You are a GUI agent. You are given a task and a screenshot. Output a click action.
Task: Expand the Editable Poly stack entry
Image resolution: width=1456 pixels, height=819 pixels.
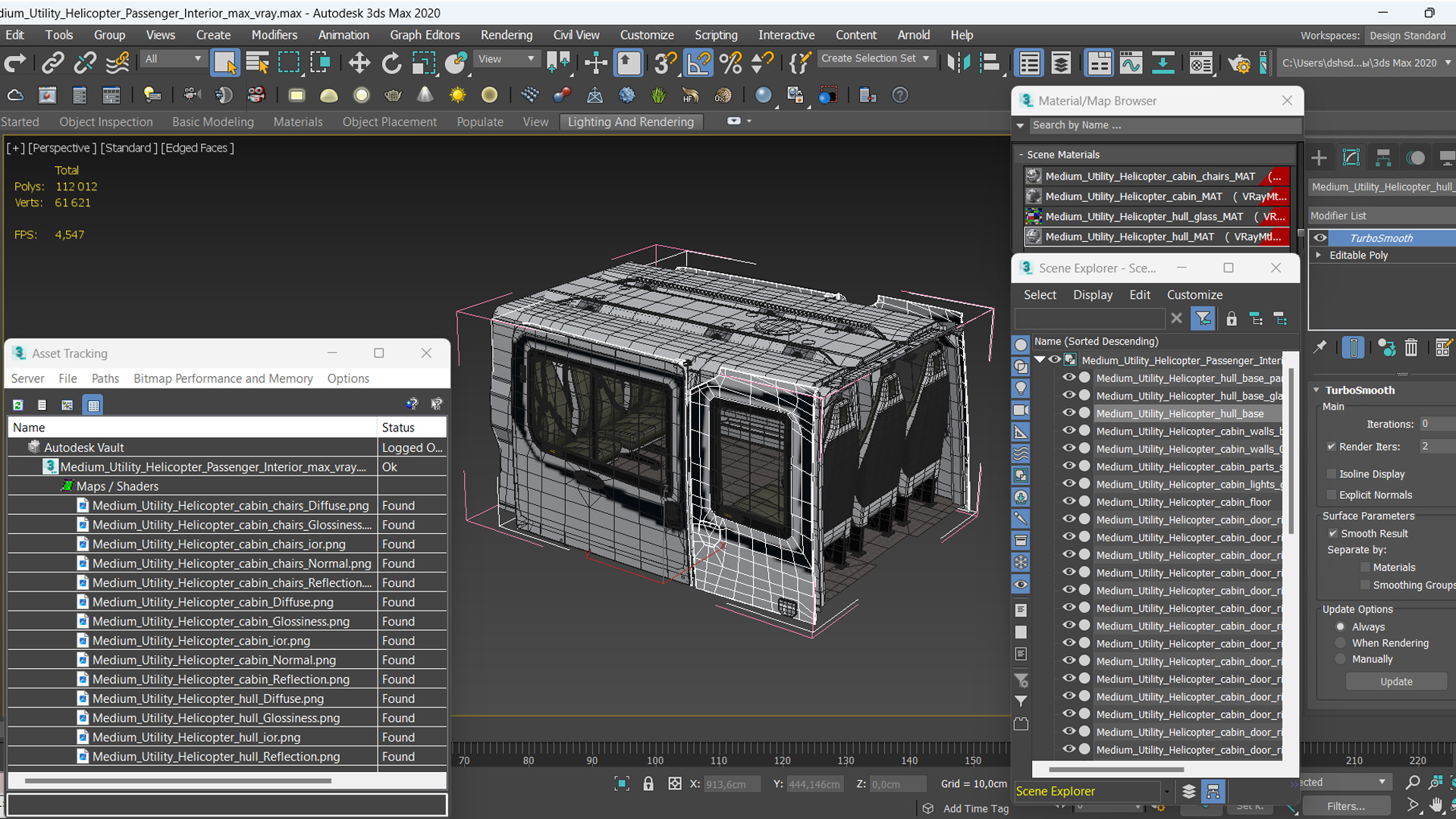tap(1319, 255)
